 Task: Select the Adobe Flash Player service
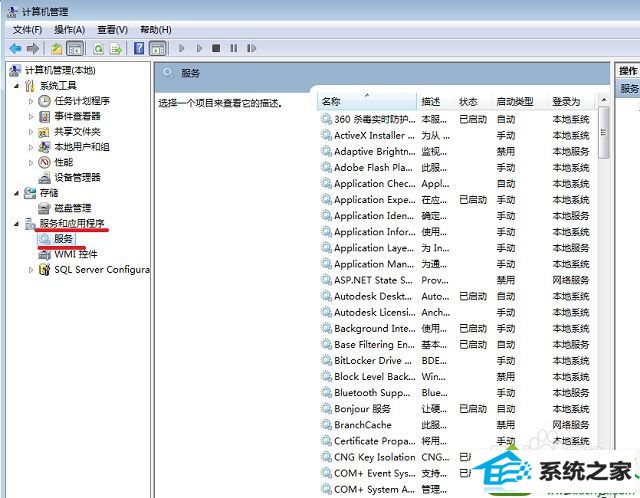pyautogui.click(x=456, y=167)
